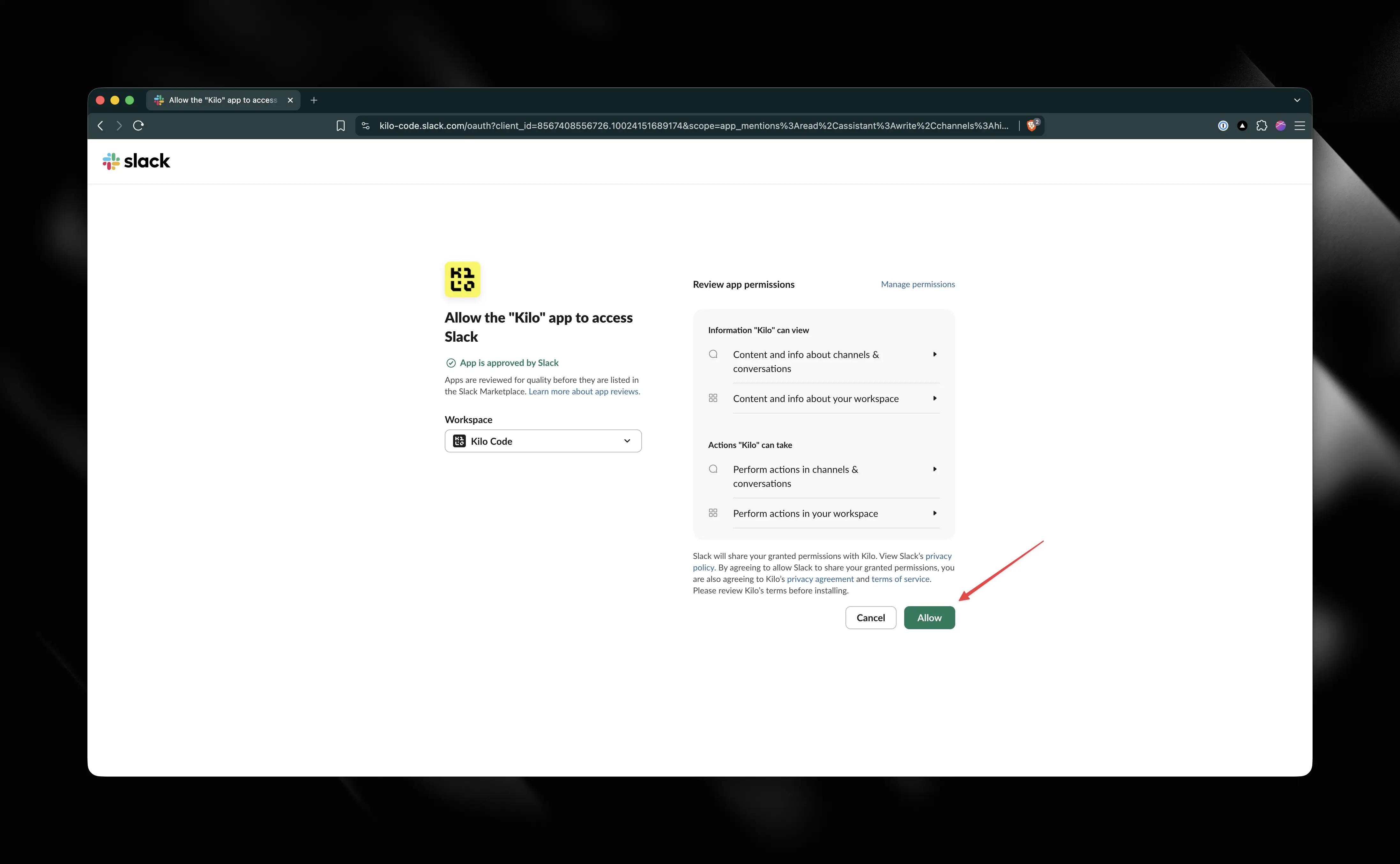The image size is (1400, 864).
Task: View site information icon in address bar
Action: (366, 126)
